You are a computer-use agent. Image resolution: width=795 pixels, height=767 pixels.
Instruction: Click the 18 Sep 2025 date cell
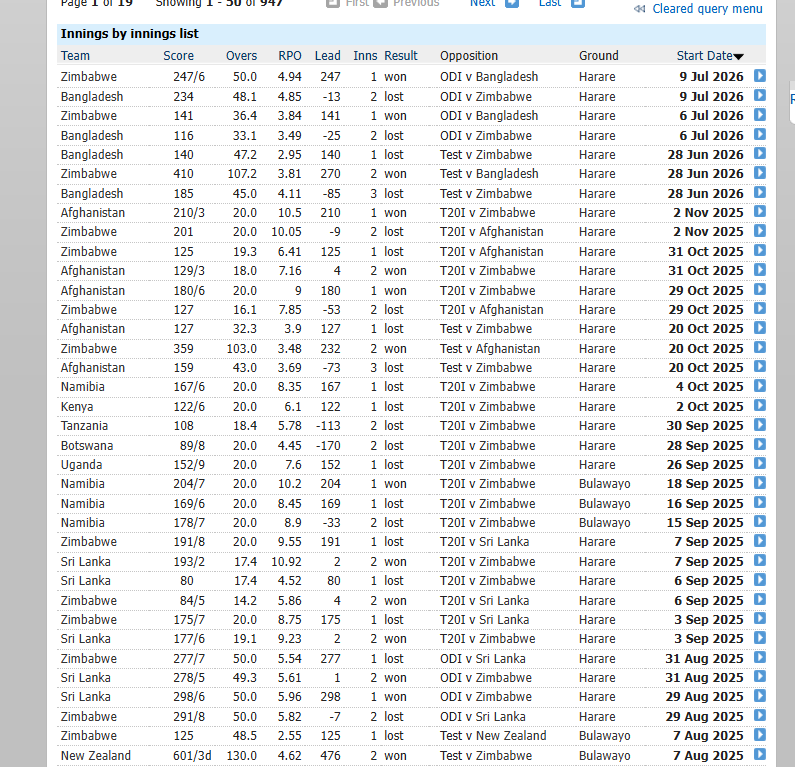[x=705, y=484]
